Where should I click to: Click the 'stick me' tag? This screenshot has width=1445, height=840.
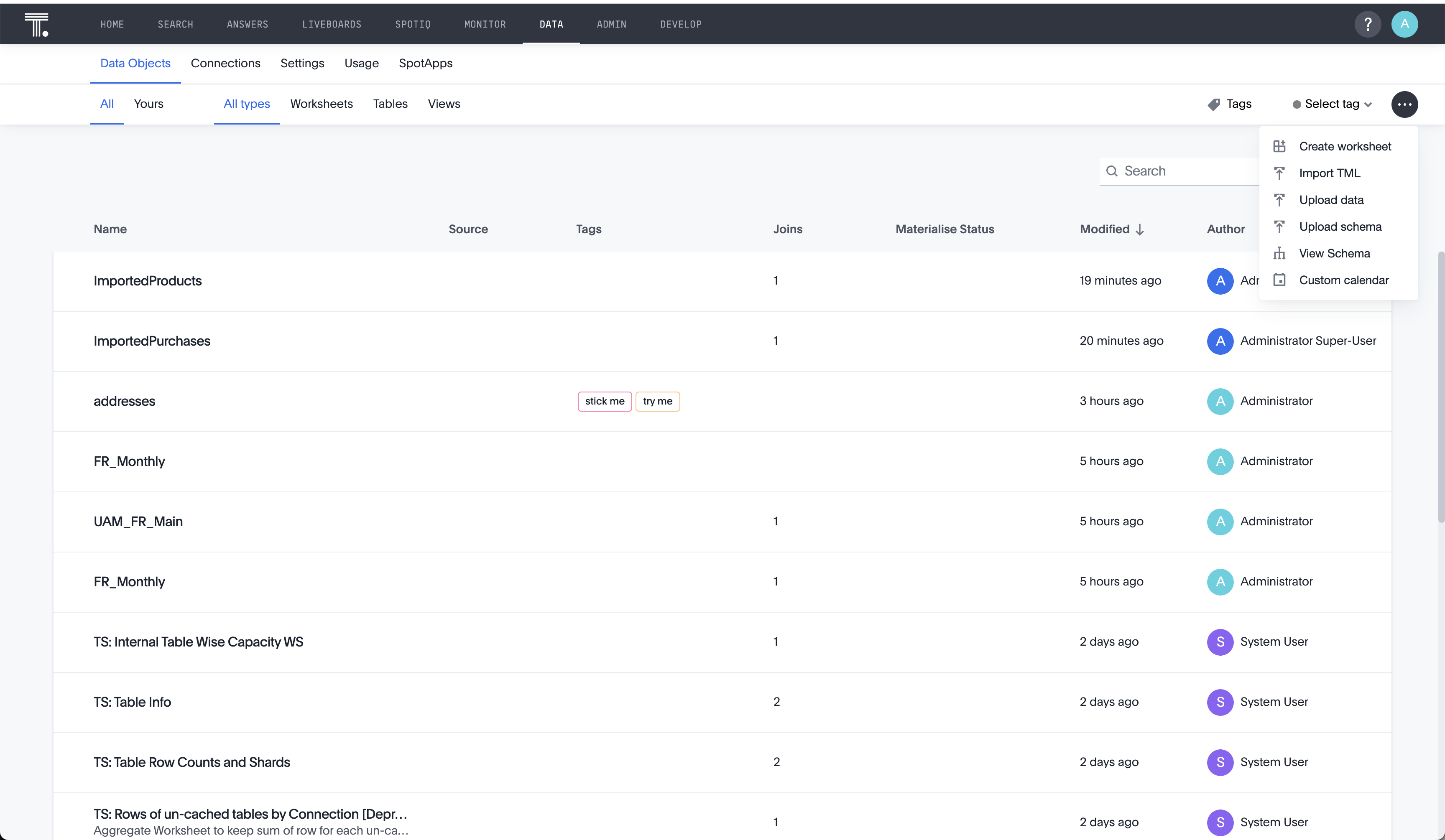(604, 401)
